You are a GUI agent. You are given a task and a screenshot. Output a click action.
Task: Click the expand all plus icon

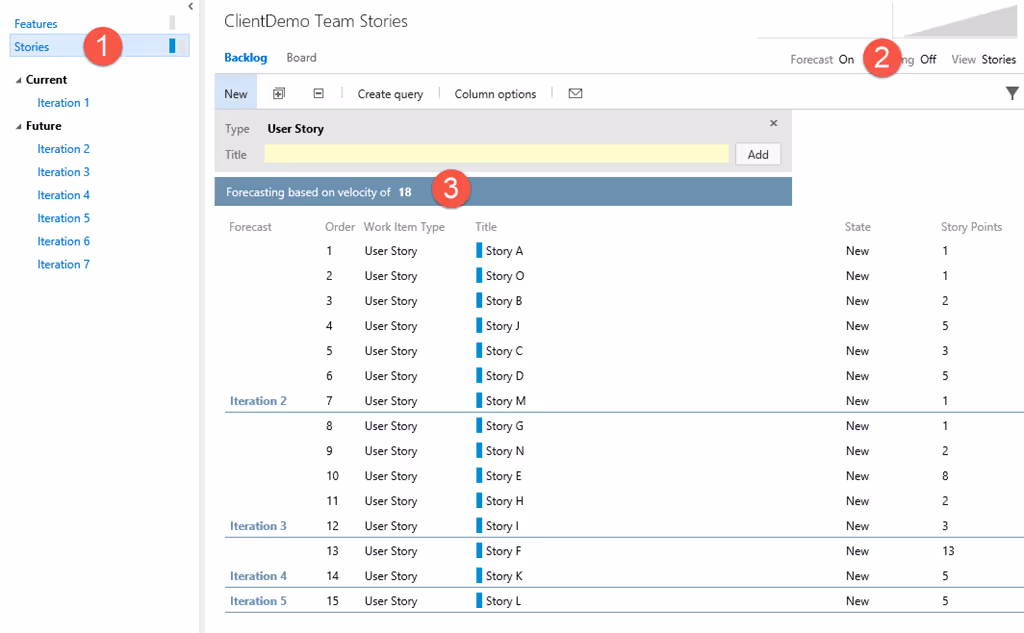(279, 93)
